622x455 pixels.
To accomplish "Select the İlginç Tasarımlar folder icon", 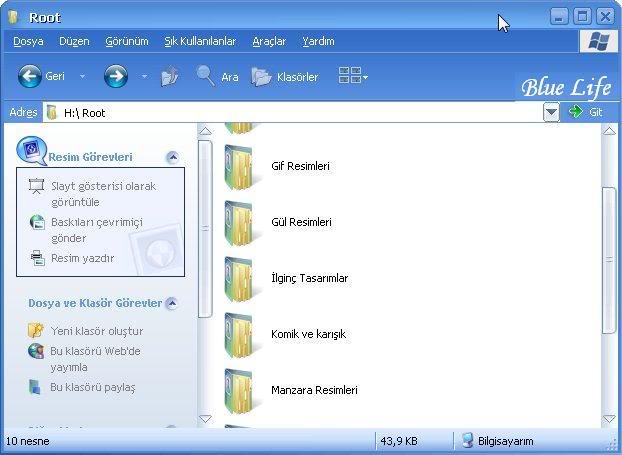I will [x=239, y=278].
